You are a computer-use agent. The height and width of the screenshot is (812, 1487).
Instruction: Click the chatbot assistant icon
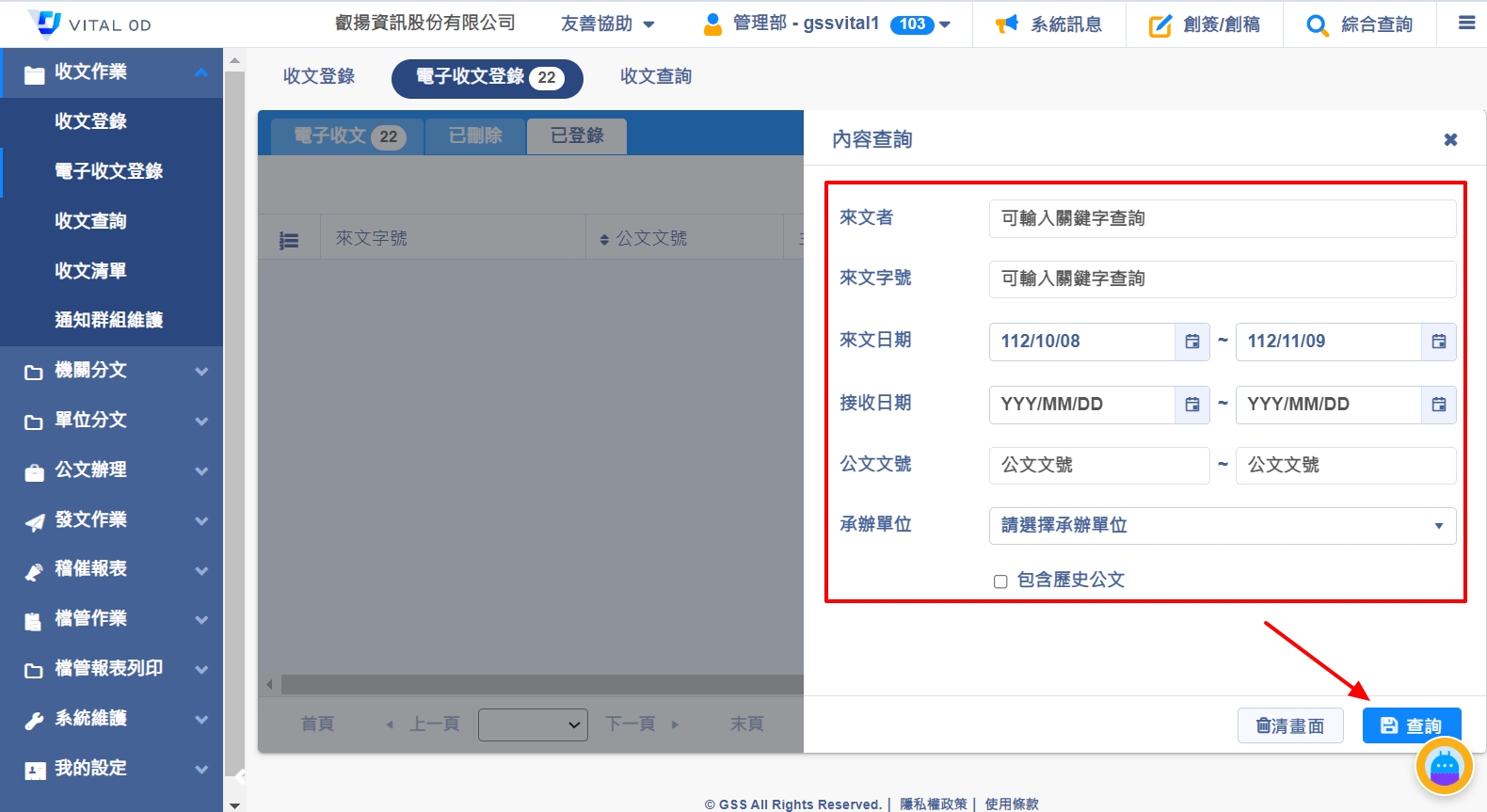click(1444, 767)
